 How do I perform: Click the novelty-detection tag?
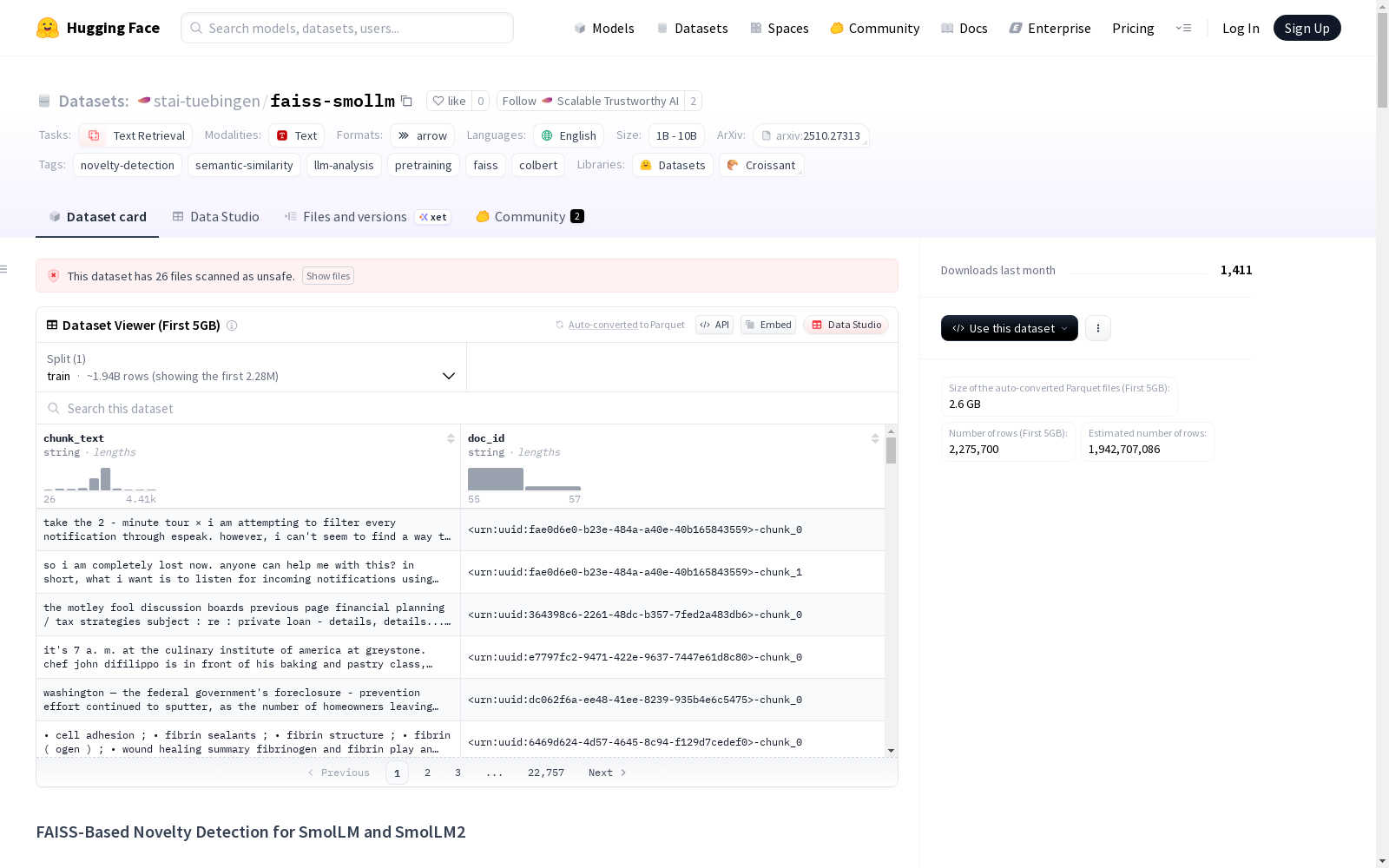point(128,165)
